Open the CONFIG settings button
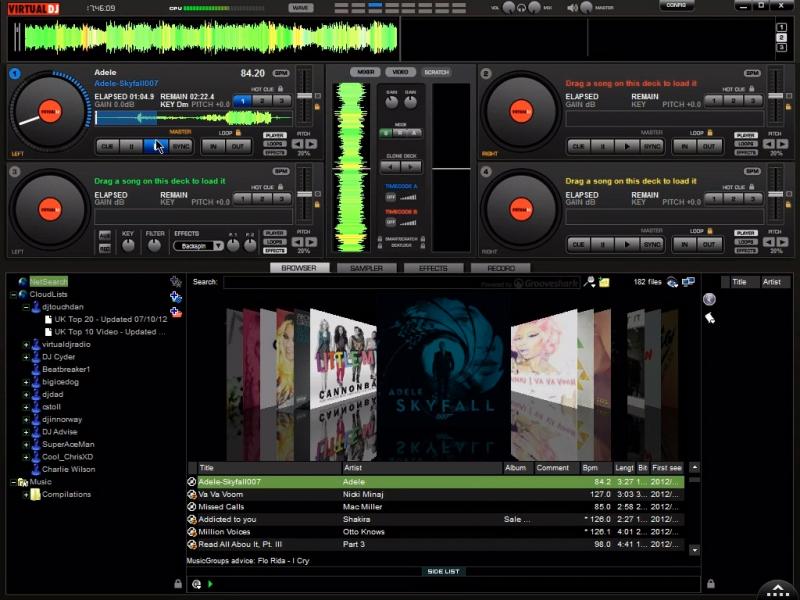Screen dimensions: 800x600 676,6
